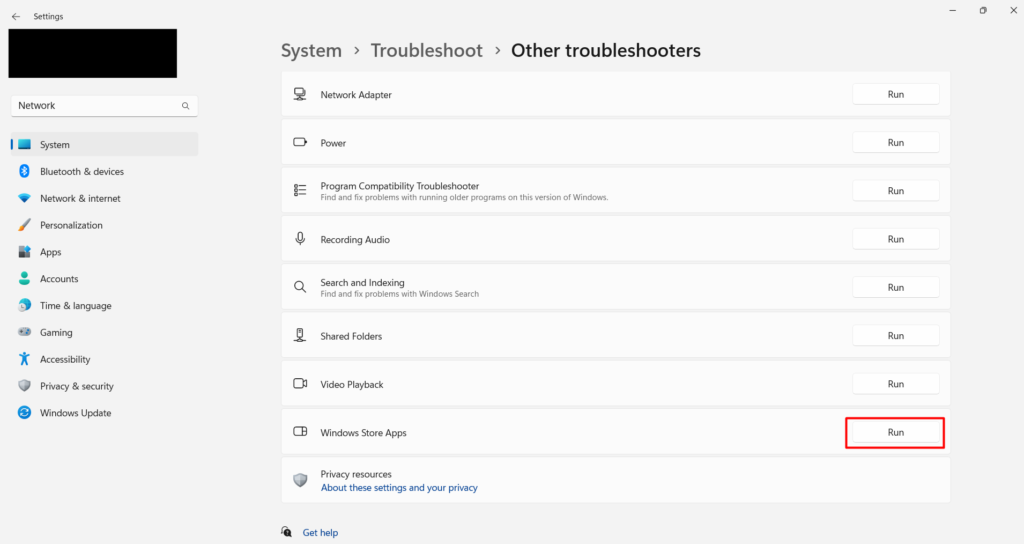The image size is (1024, 544).
Task: Go to Accounts settings
Action: (59, 279)
